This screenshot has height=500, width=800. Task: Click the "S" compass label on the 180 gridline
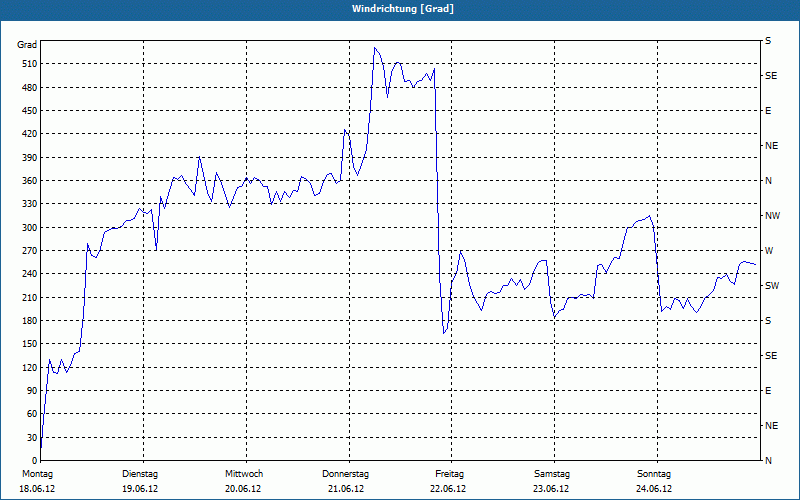pos(768,321)
